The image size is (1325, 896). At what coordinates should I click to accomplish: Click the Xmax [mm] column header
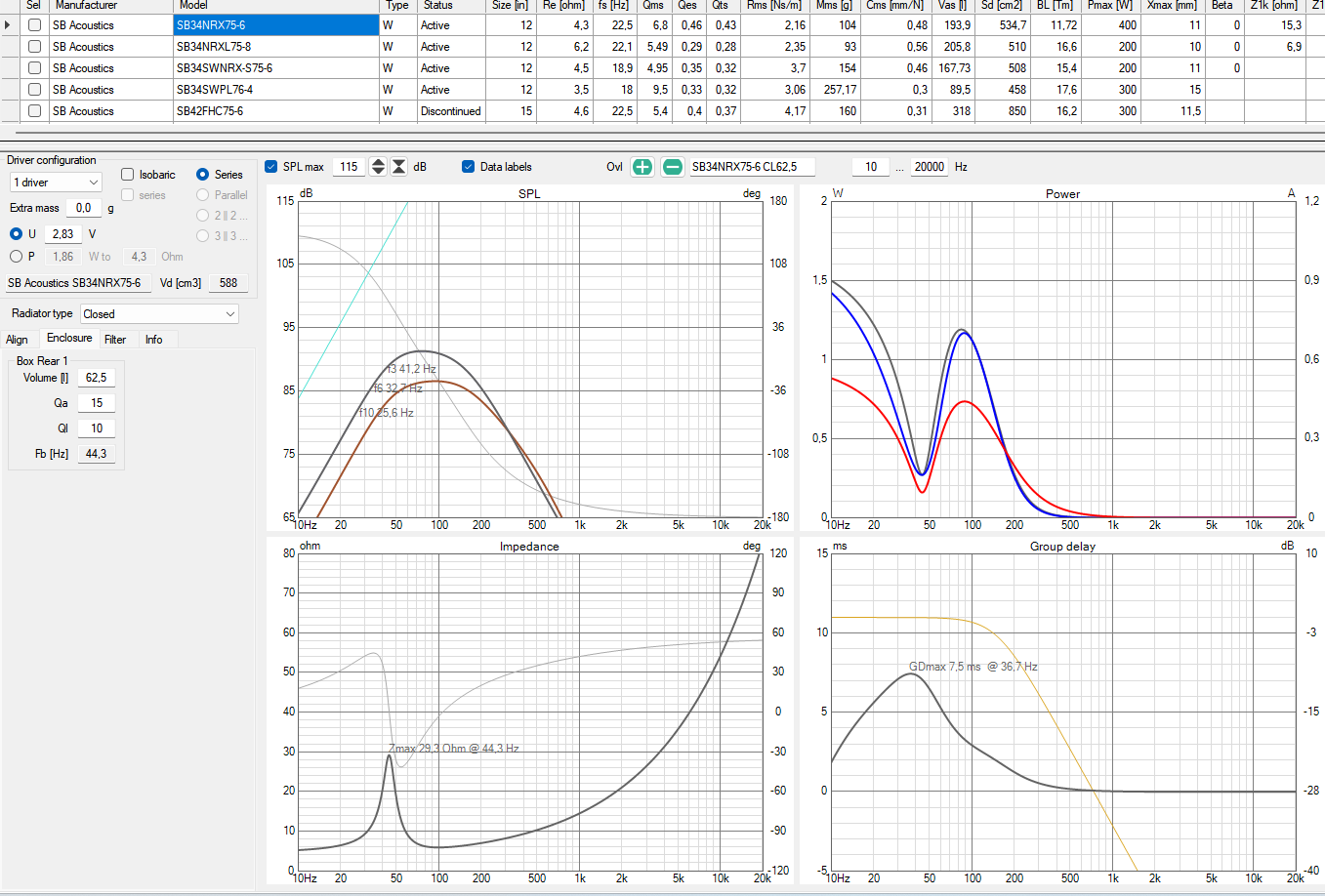click(x=1173, y=5)
